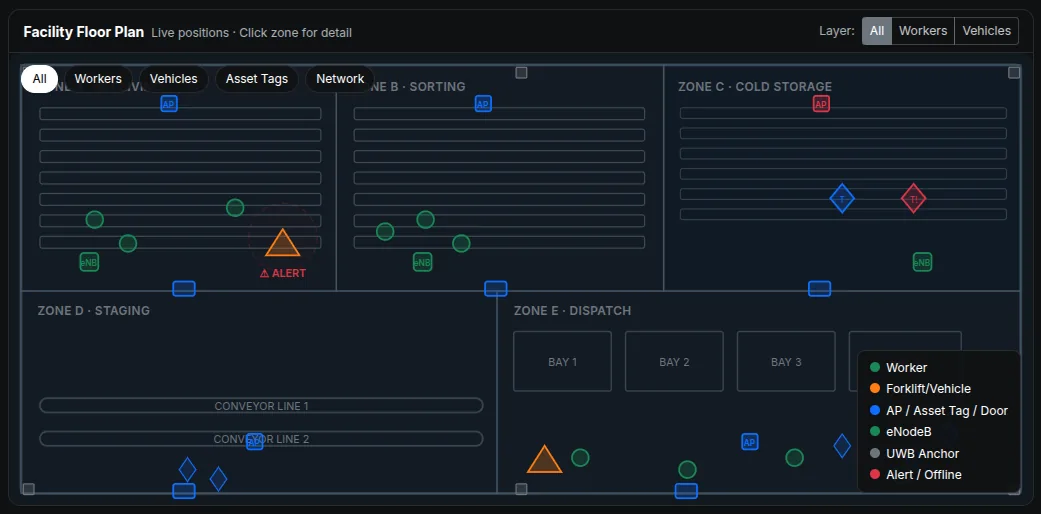Click the blue AP icon in Zone A
Screen dimensions: 1041x514
click(169, 104)
